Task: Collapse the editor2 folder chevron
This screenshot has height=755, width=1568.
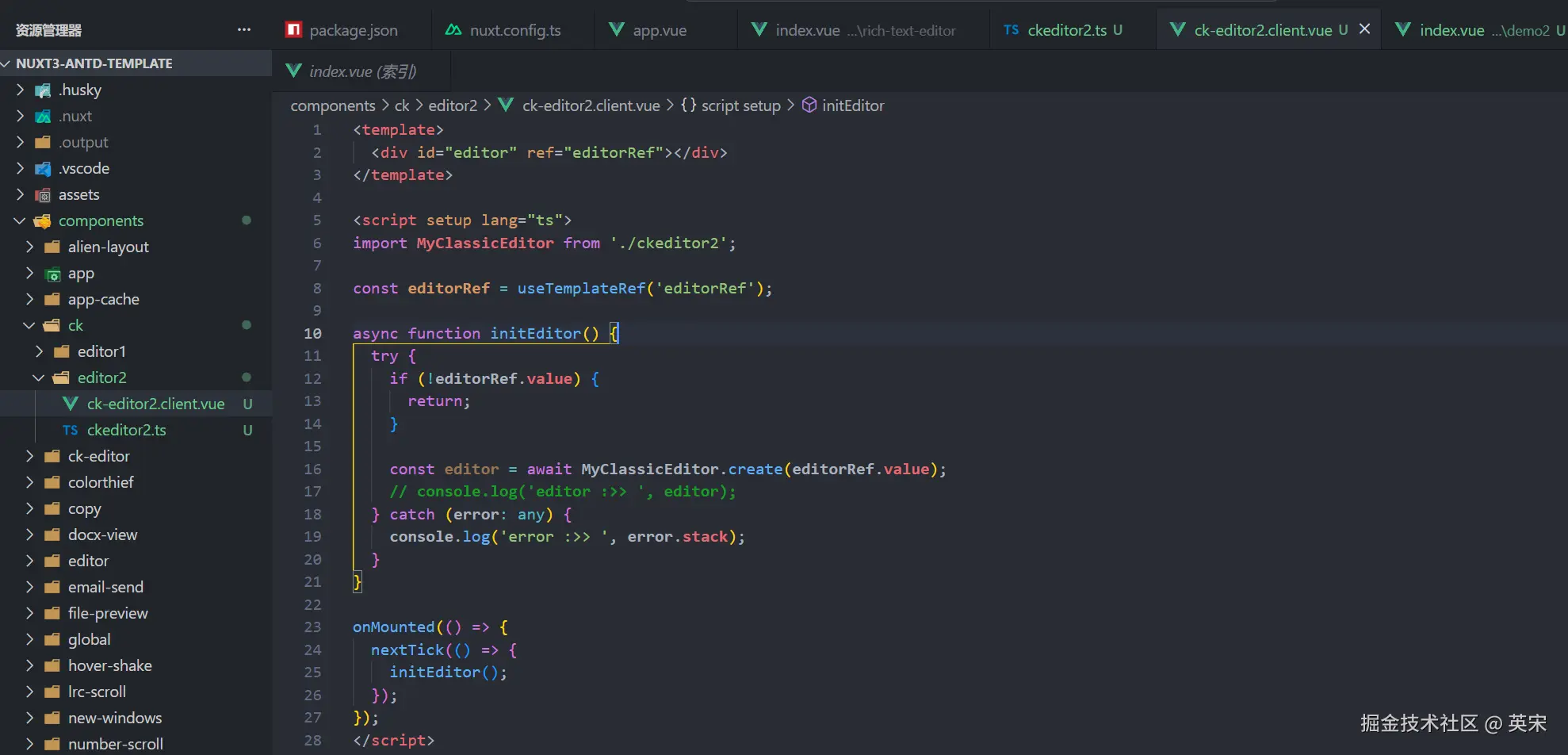Action: click(39, 378)
